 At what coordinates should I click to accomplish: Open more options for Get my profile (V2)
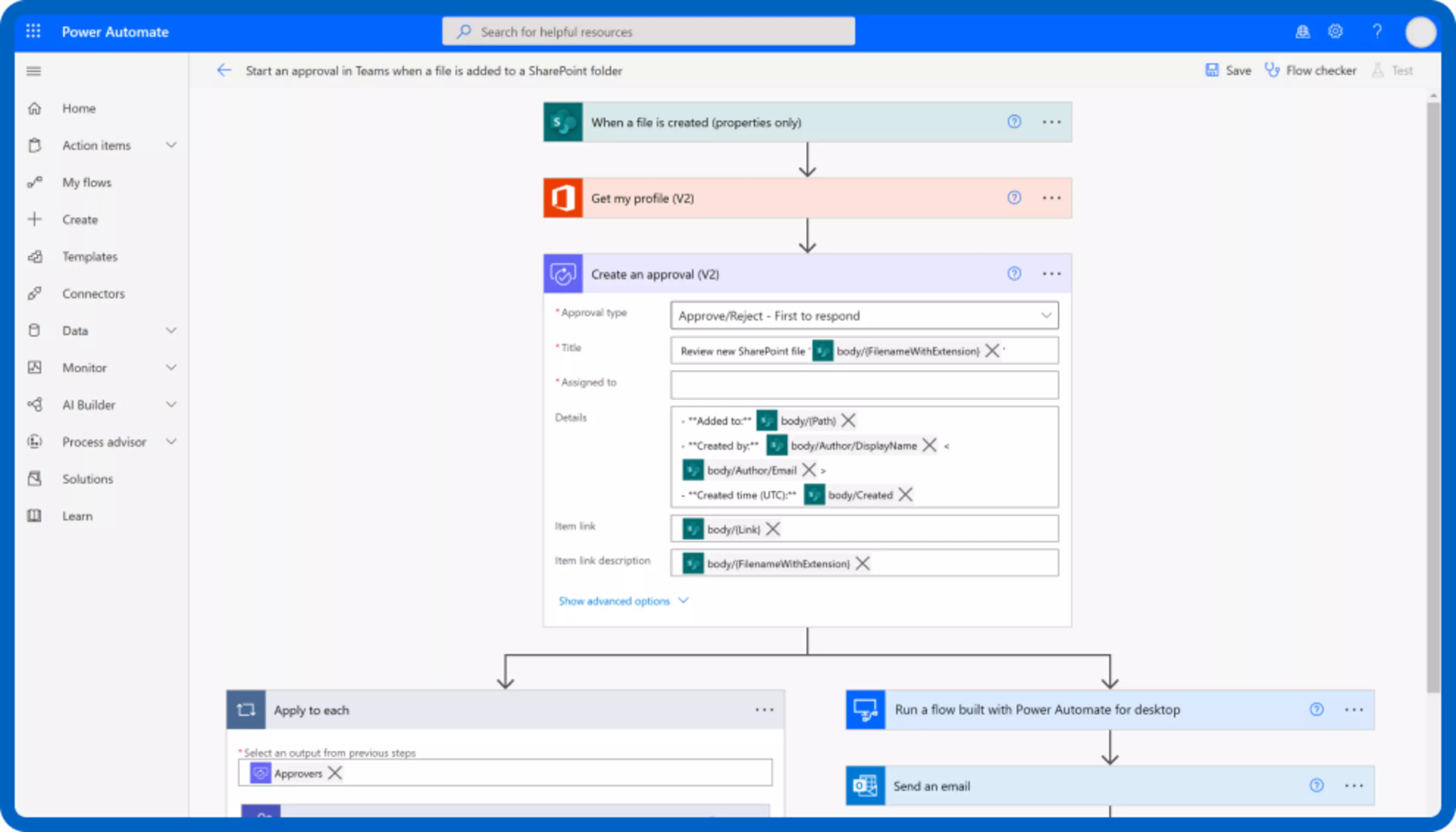coord(1052,198)
